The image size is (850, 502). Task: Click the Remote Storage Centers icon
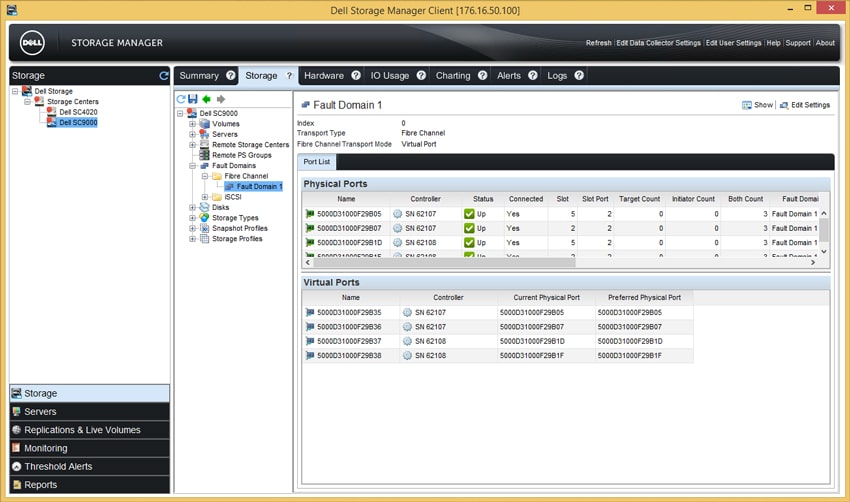click(x=204, y=145)
